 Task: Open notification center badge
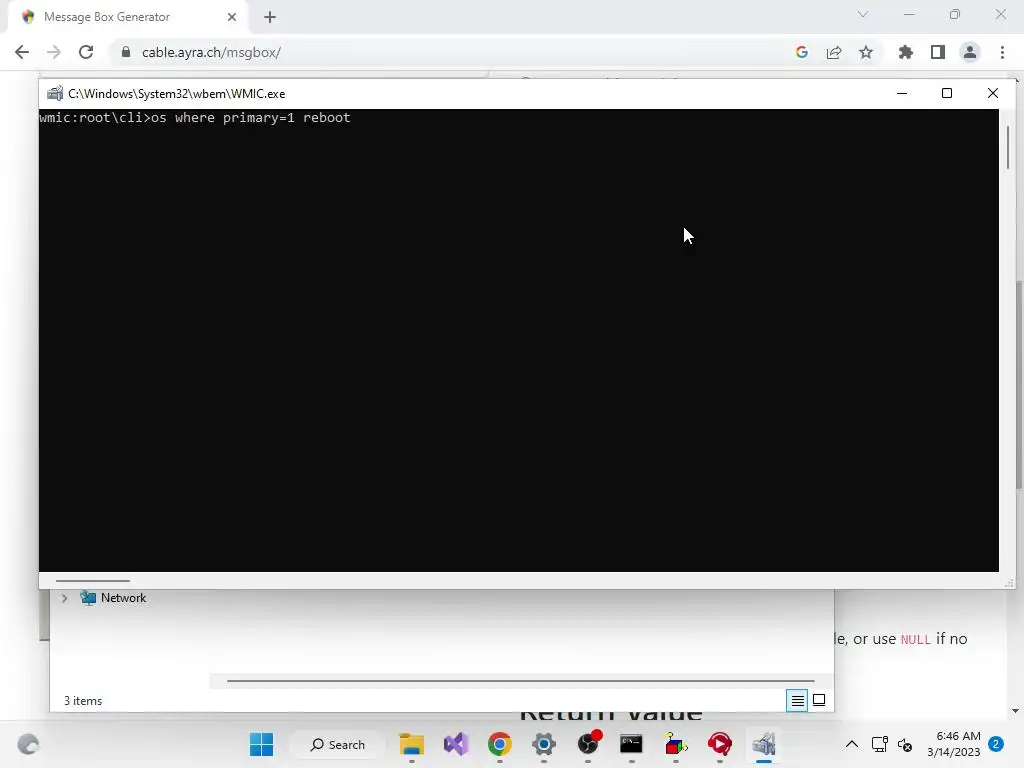tap(996, 744)
